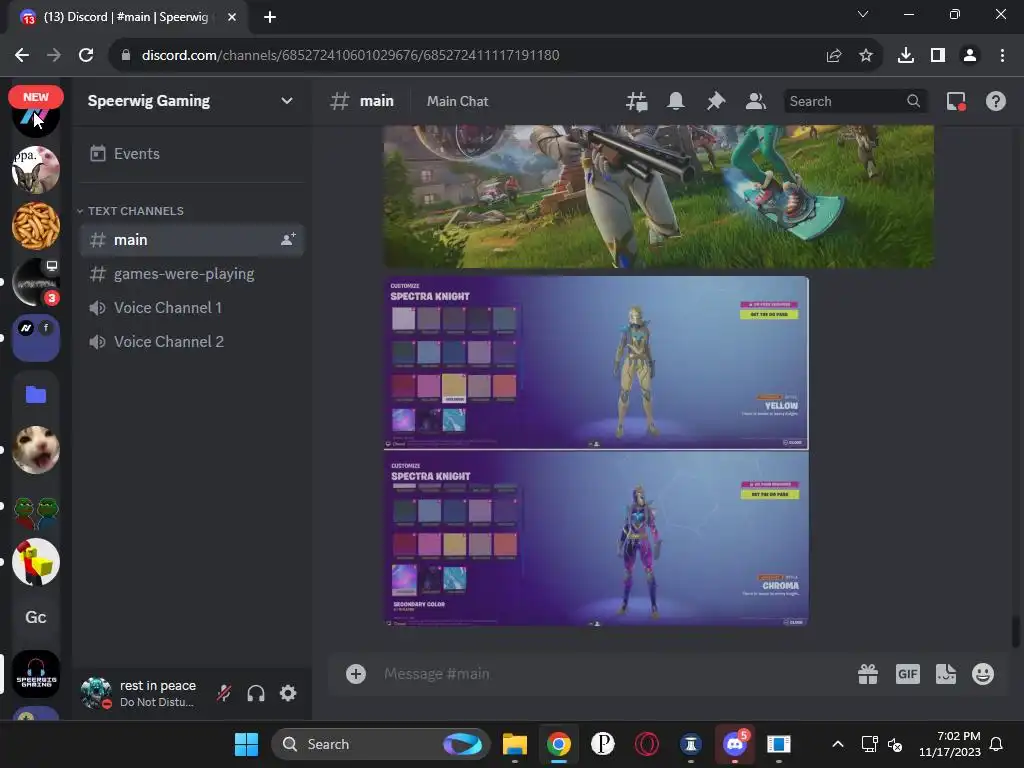The image size is (1024, 768).
Task: Open the Discord inbox icon
Action: click(956, 101)
